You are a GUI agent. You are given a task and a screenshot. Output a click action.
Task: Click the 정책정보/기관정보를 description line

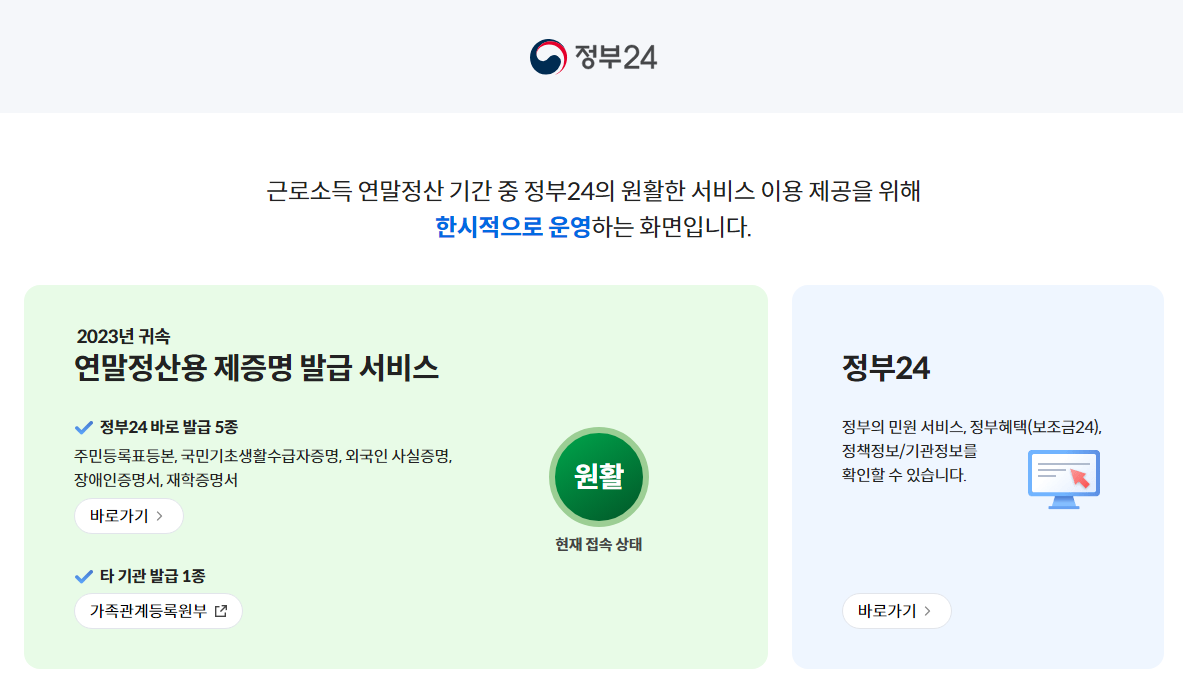pyautogui.click(x=909, y=451)
